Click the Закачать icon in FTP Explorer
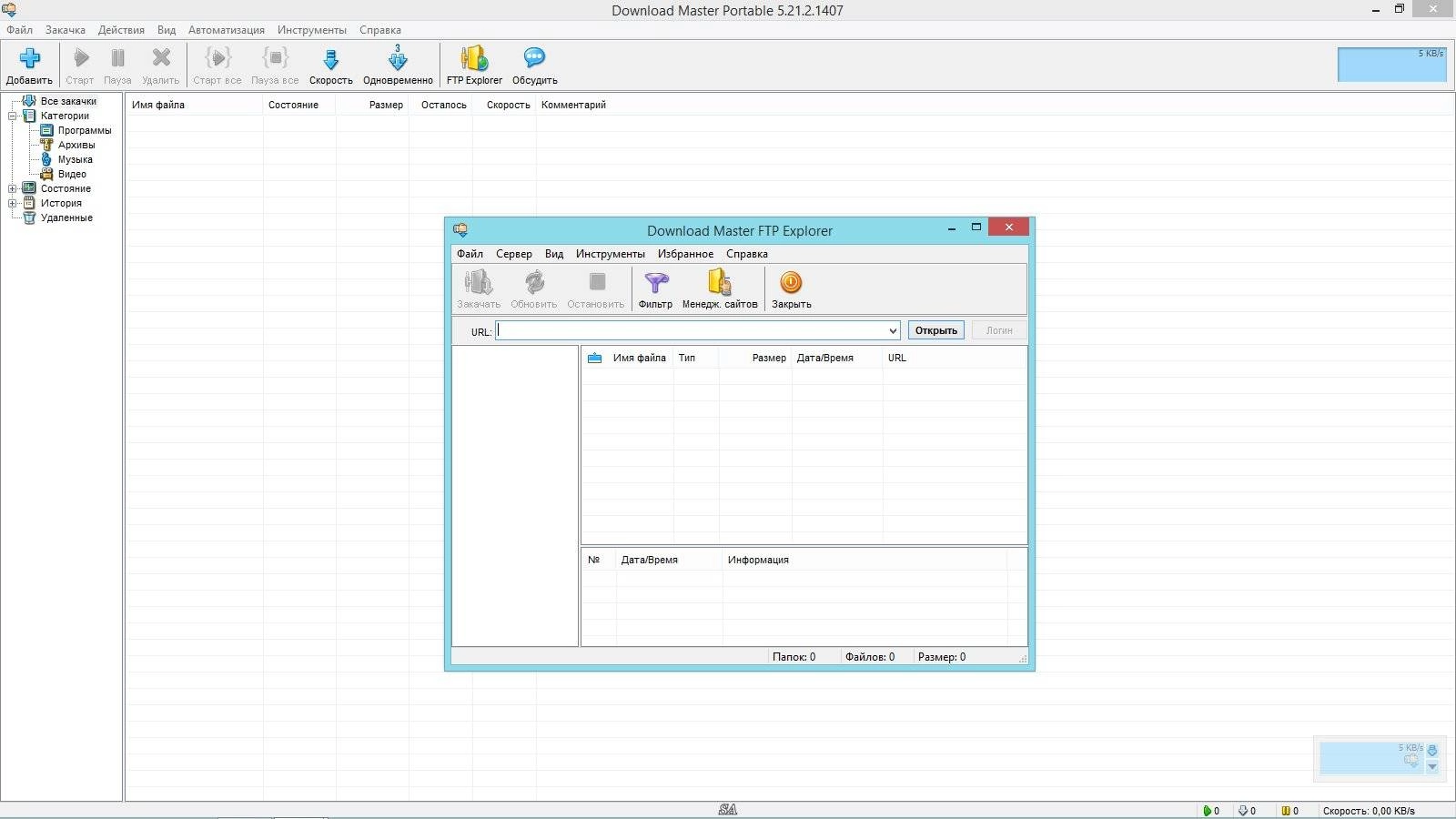This screenshot has height=819, width=1456. click(479, 282)
